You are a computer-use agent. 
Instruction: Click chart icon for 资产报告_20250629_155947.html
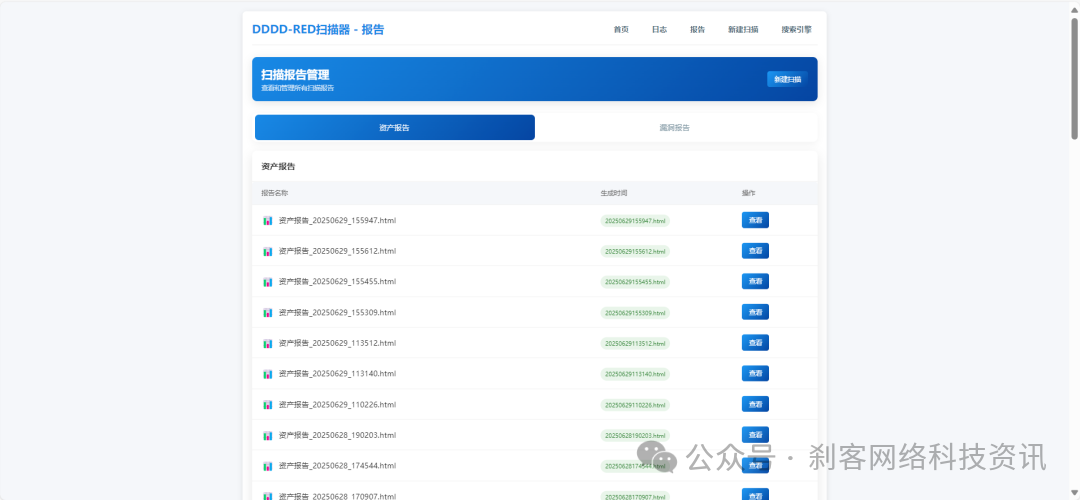coord(268,220)
